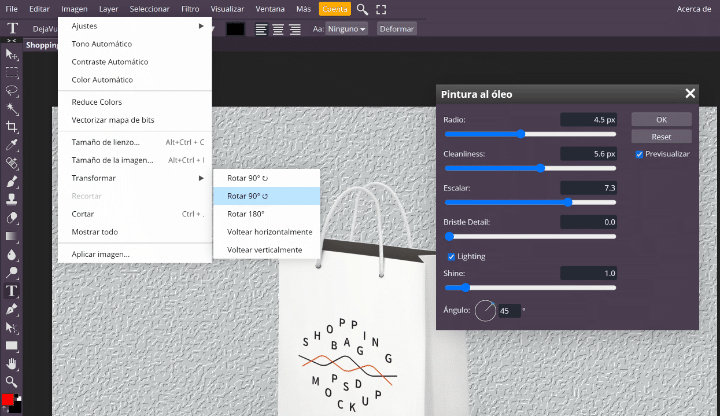Image resolution: width=720 pixels, height=416 pixels.
Task: Open Tamaño de la imagen dialog
Action: pyautogui.click(x=135, y=160)
